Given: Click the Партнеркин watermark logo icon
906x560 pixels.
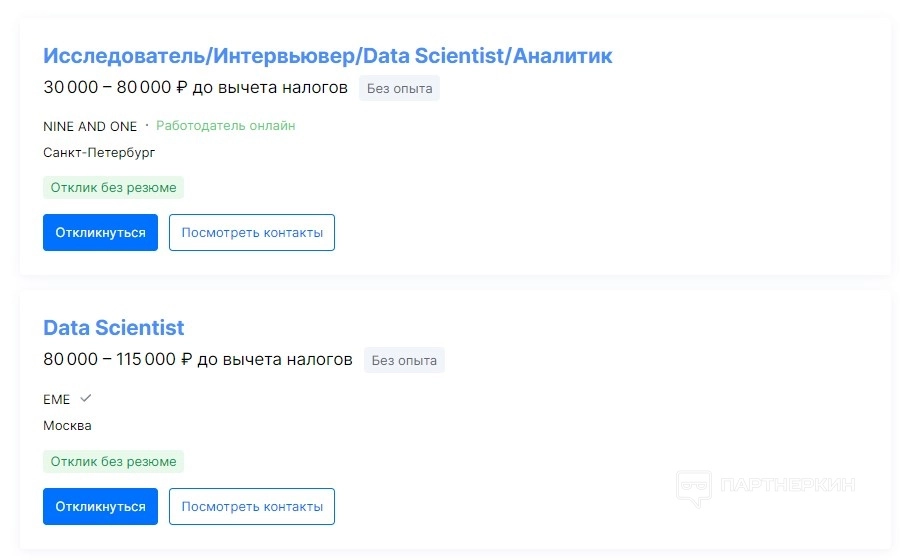Looking at the screenshot, I should (693, 487).
